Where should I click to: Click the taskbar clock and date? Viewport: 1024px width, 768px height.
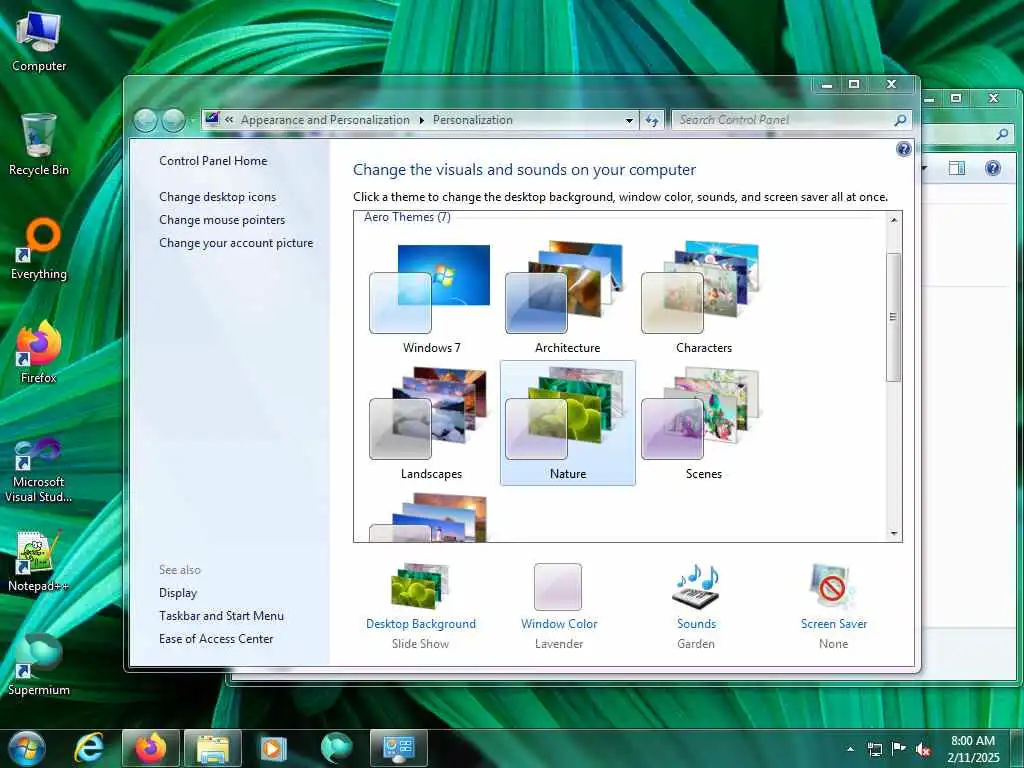click(973, 749)
